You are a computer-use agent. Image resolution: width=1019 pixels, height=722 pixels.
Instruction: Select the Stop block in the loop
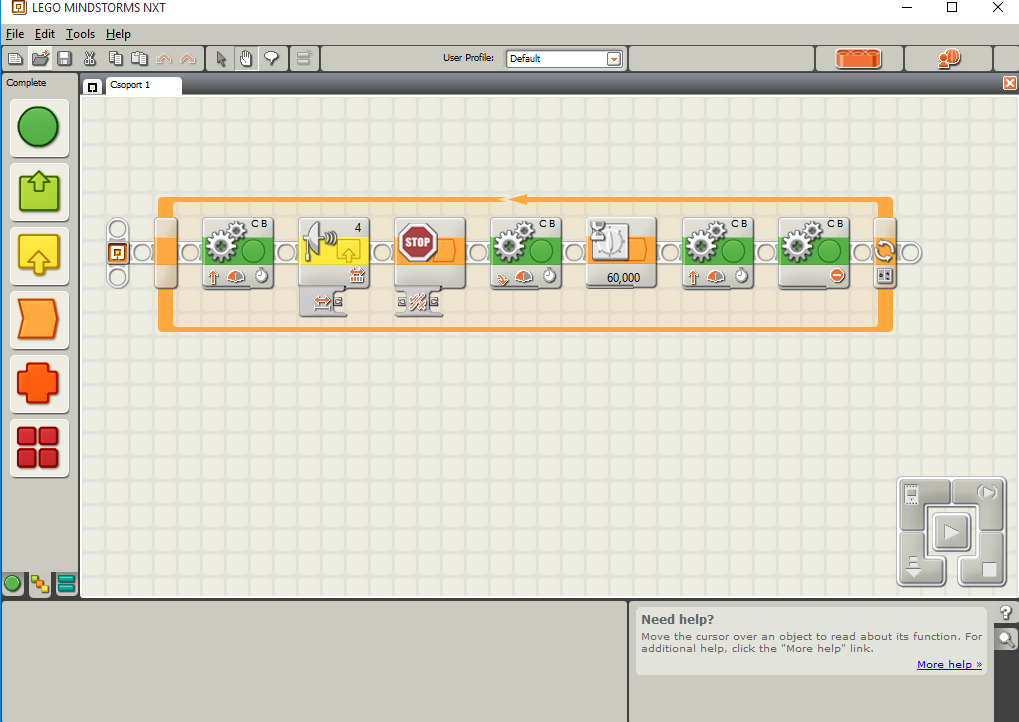pyautogui.click(x=430, y=252)
